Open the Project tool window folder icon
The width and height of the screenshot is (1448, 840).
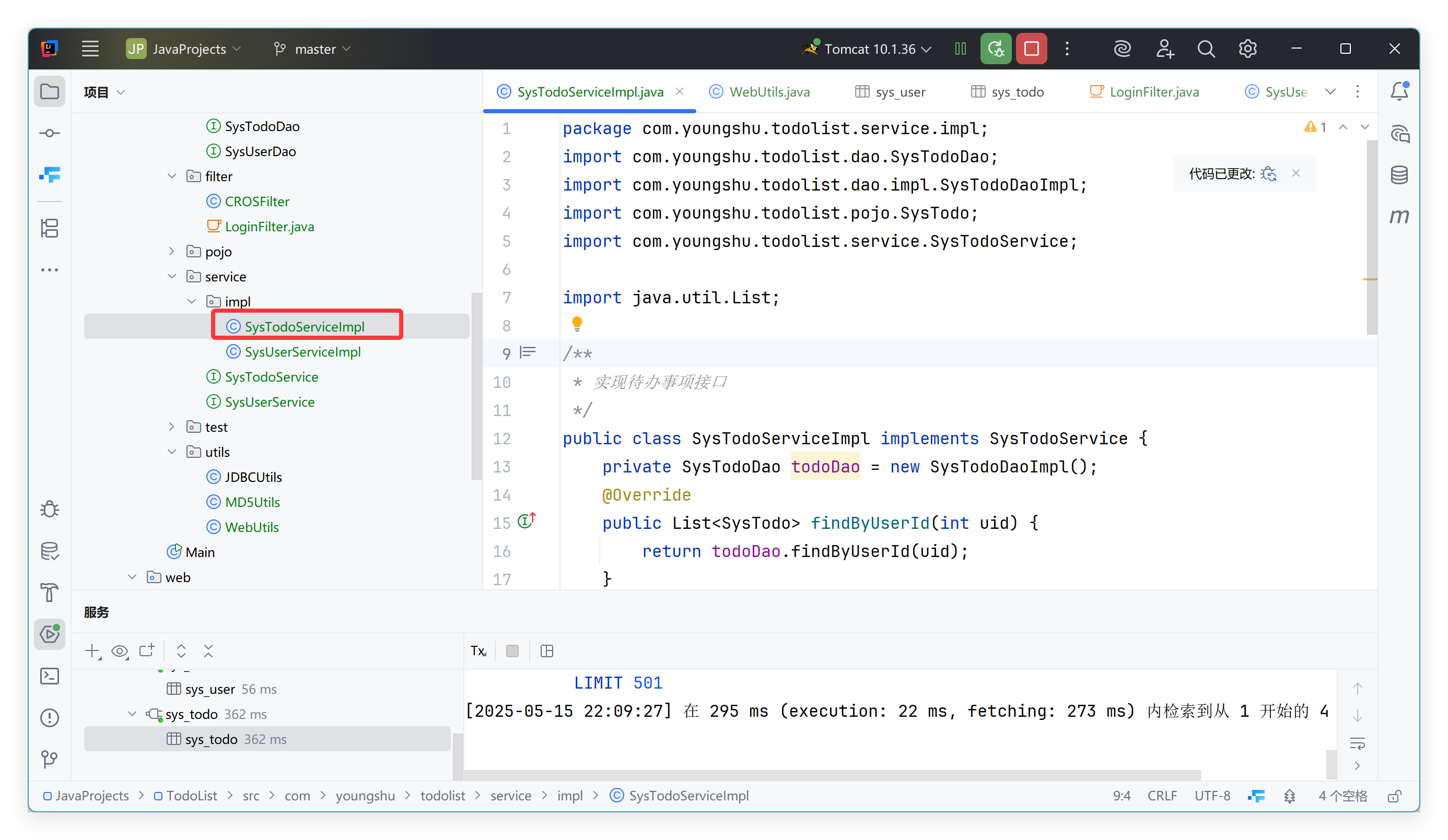50,91
